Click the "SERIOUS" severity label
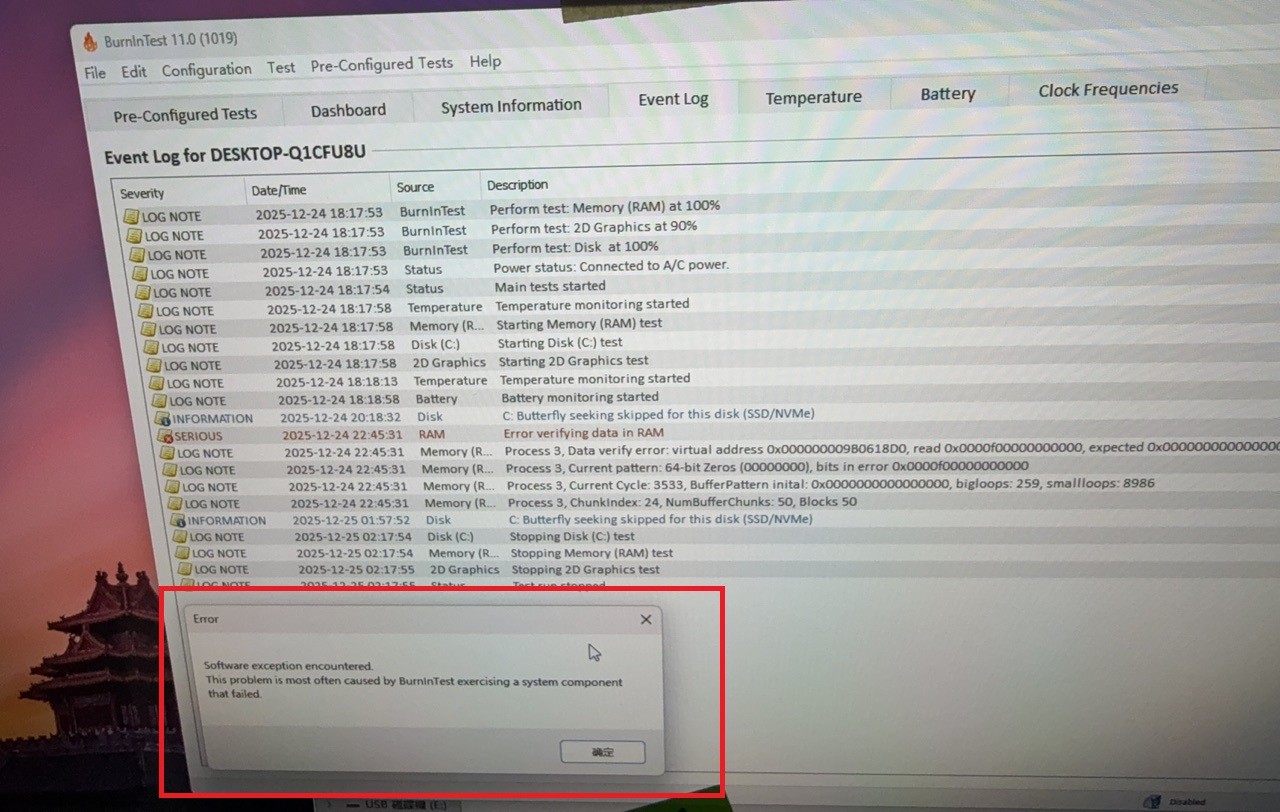This screenshot has height=812, width=1280. pos(199,436)
